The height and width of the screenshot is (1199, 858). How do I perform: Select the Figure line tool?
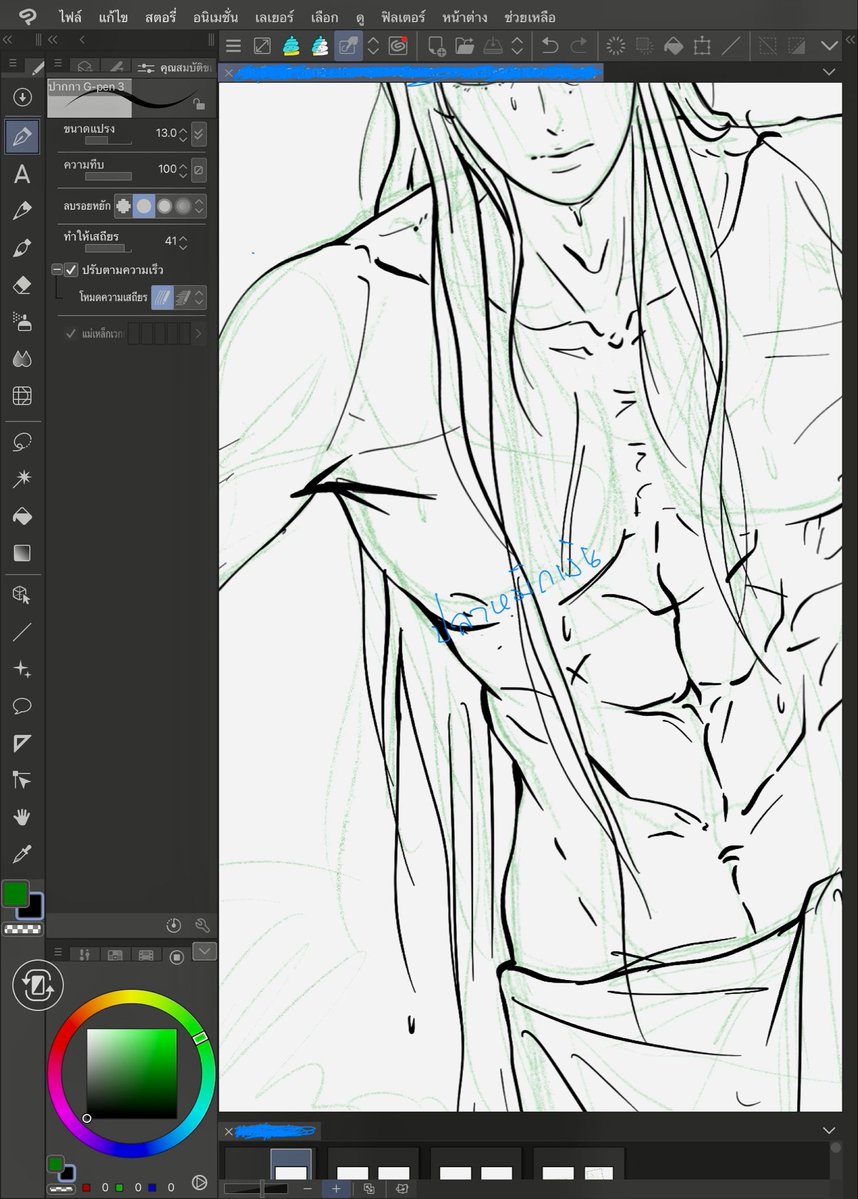coord(22,632)
